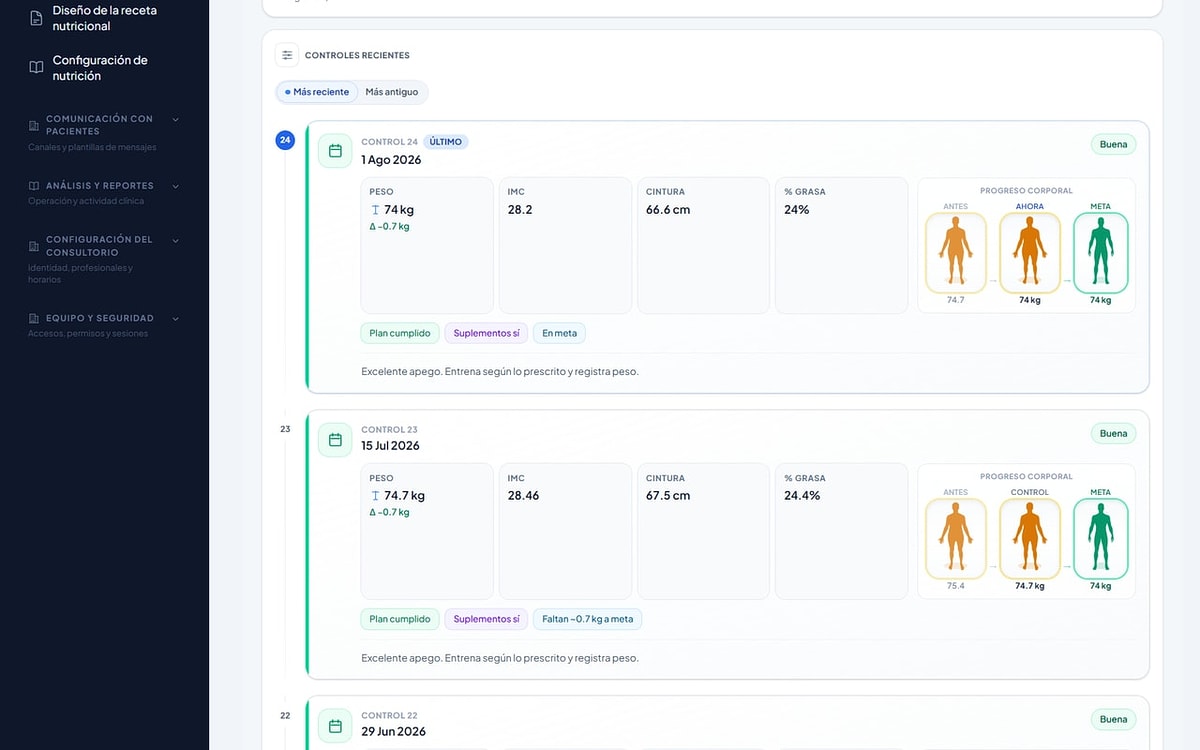This screenshot has height=750, width=1200.
Task: Click Buena badge on Control 22
Action: coord(1113,720)
